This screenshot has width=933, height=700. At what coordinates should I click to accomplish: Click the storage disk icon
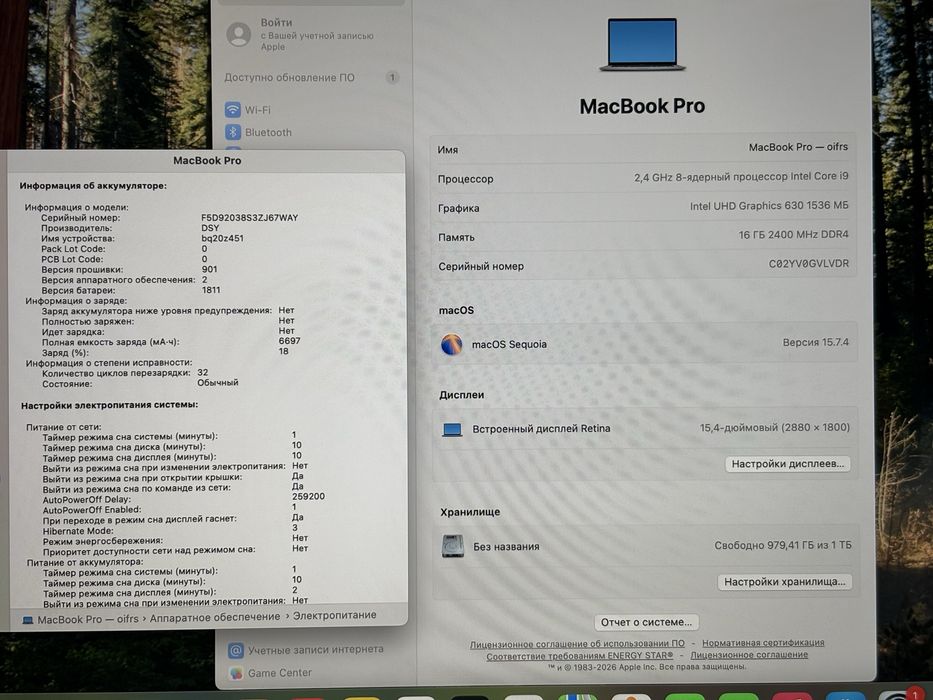click(x=453, y=546)
